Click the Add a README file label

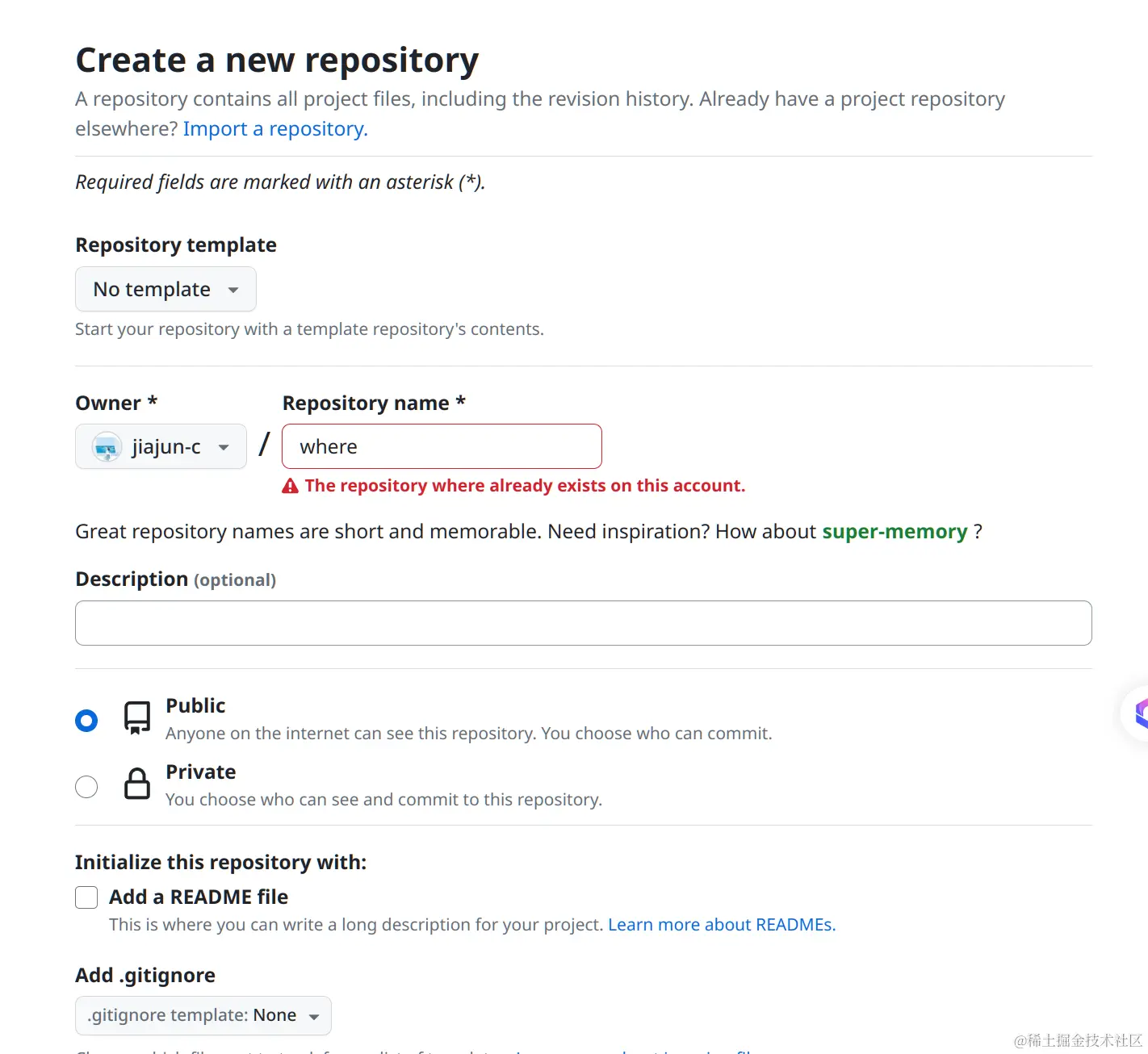pyautogui.click(x=199, y=897)
